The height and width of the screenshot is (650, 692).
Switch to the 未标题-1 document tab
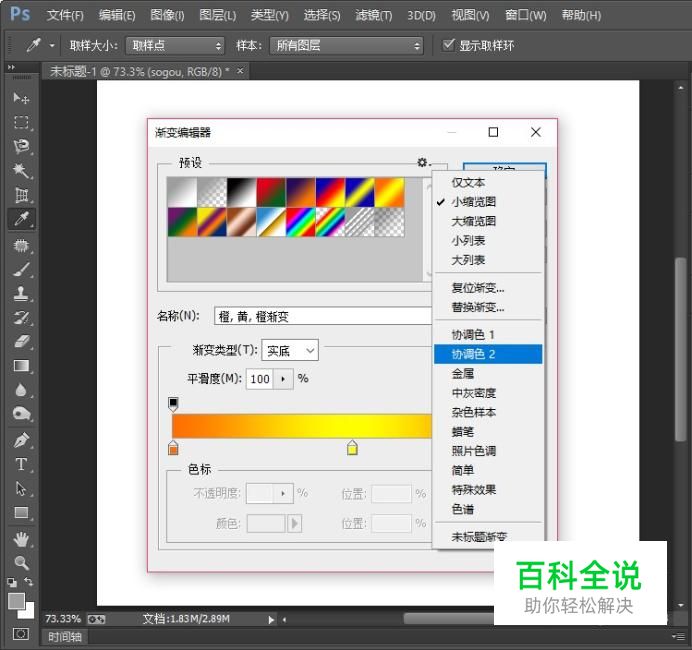click(139, 71)
